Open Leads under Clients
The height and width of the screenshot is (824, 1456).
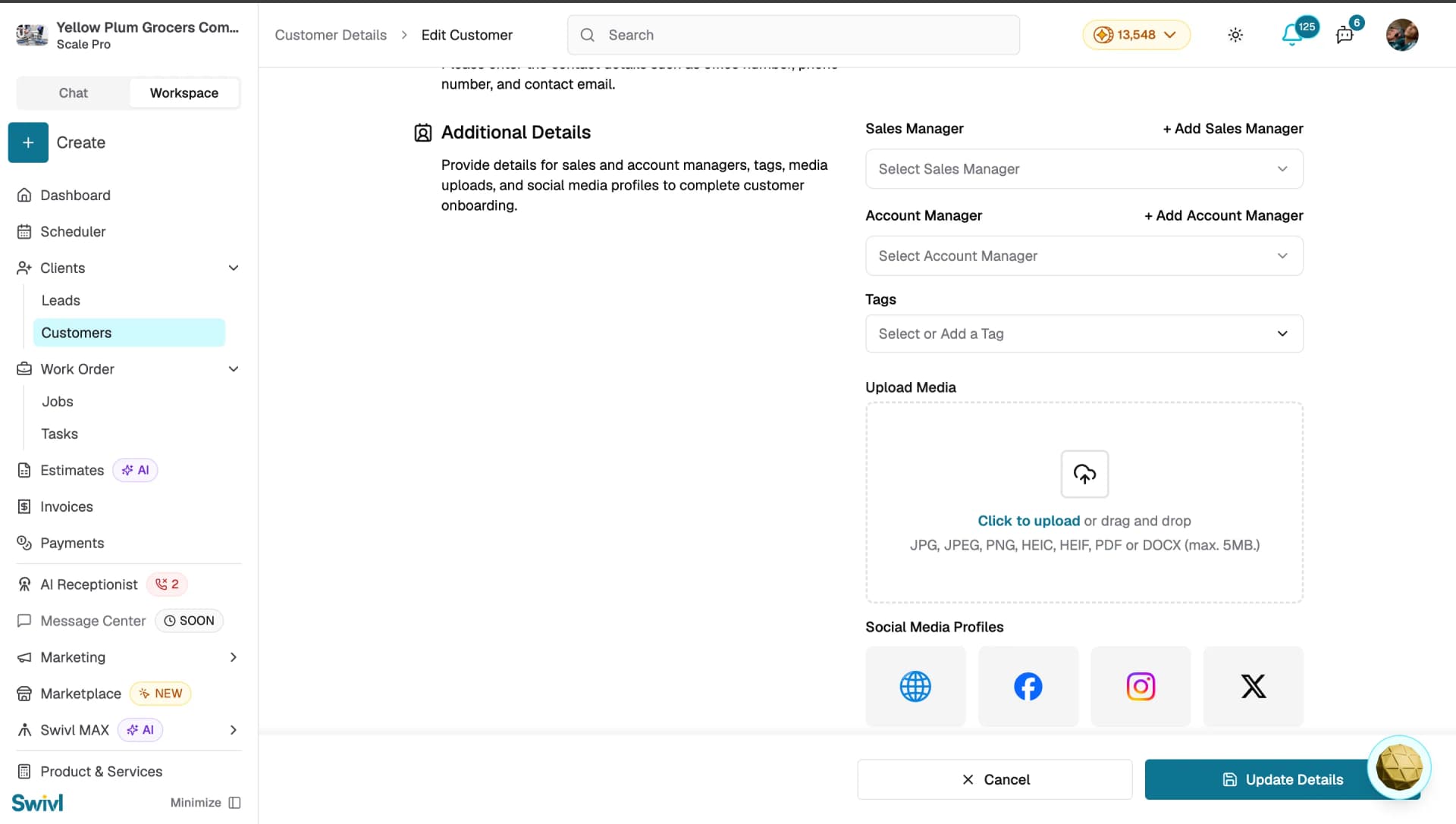(61, 300)
